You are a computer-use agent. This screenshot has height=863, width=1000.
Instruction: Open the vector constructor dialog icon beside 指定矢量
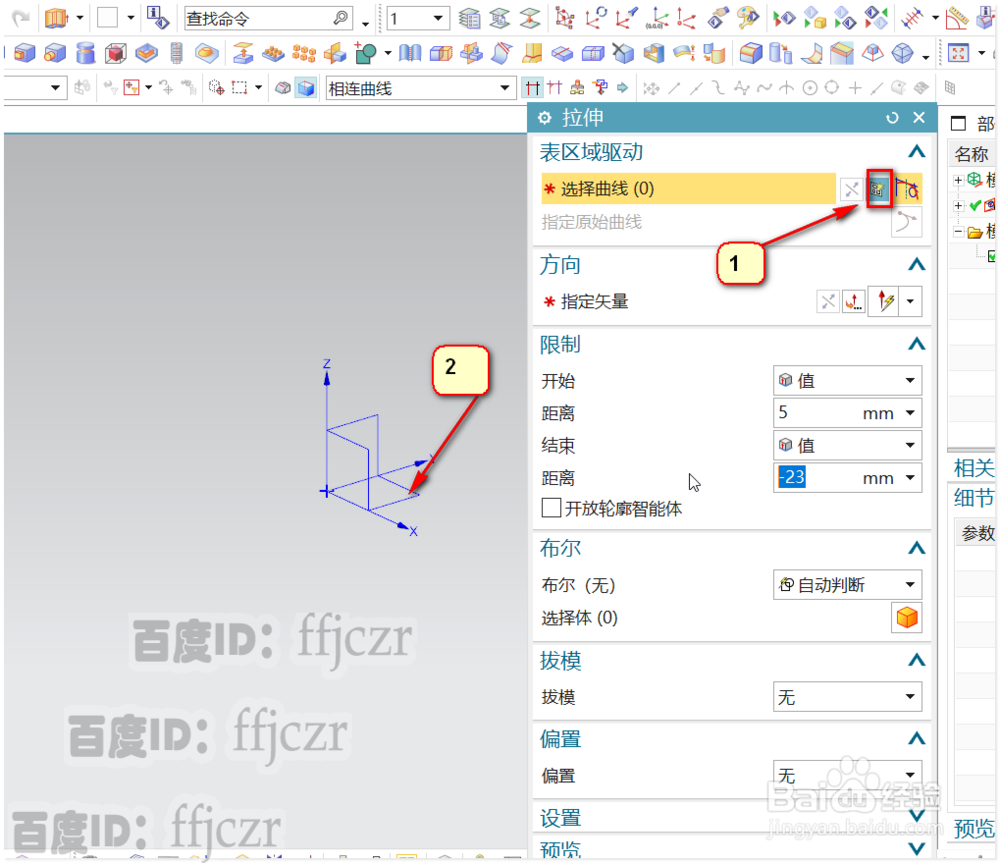855,300
